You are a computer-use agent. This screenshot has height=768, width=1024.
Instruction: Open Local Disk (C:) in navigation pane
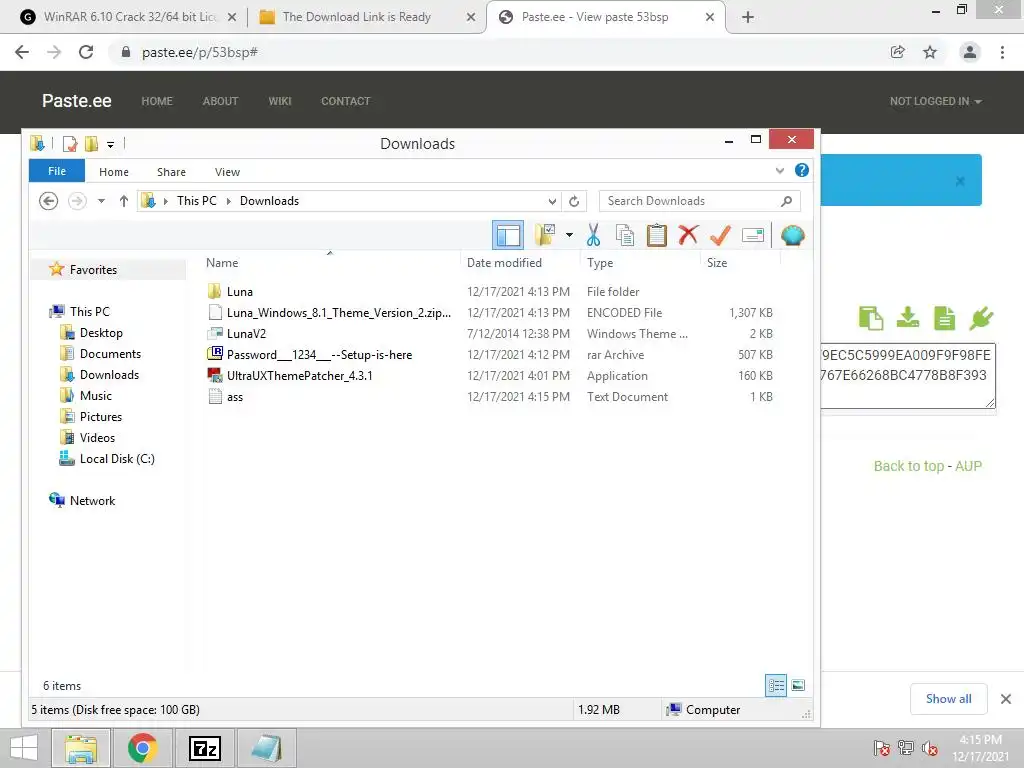[117, 458]
